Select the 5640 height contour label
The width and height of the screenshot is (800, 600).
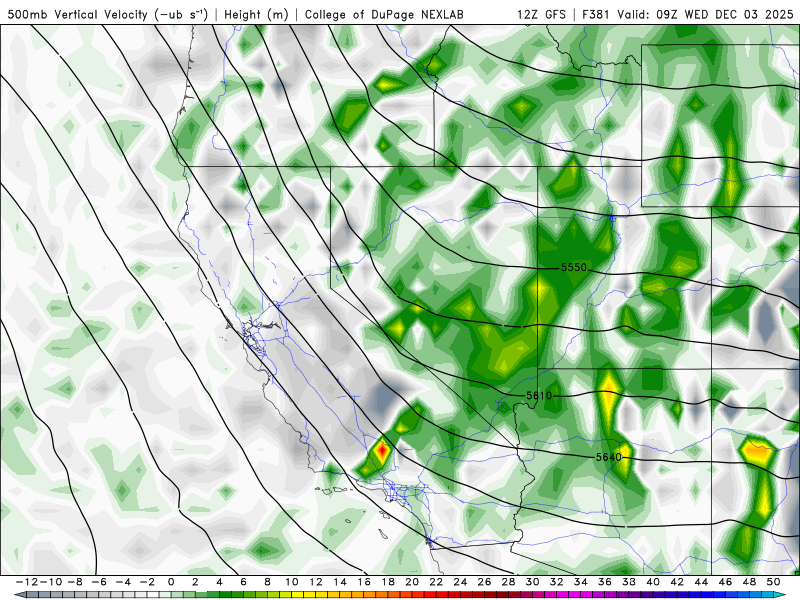click(x=609, y=457)
